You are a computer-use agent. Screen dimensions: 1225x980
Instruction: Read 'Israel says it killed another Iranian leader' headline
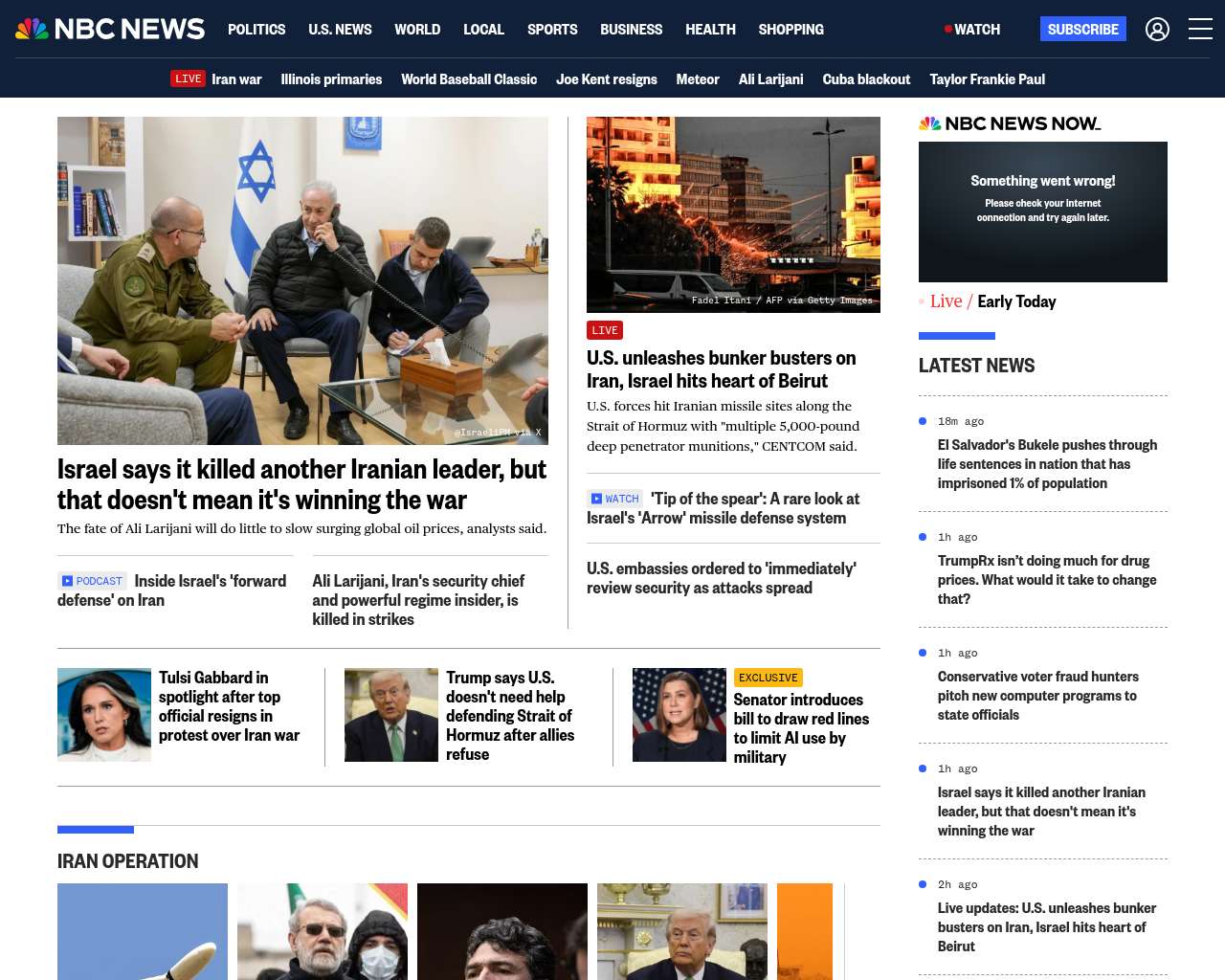(x=301, y=484)
